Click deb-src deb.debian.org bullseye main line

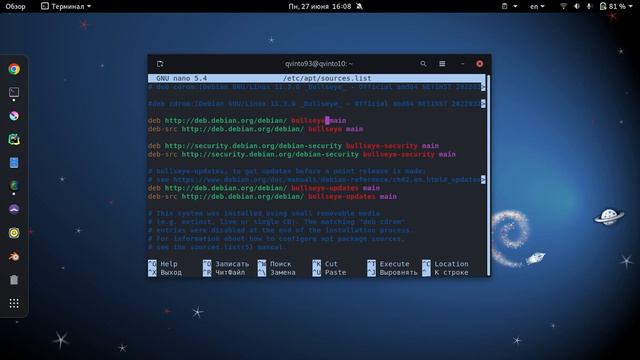(256, 129)
